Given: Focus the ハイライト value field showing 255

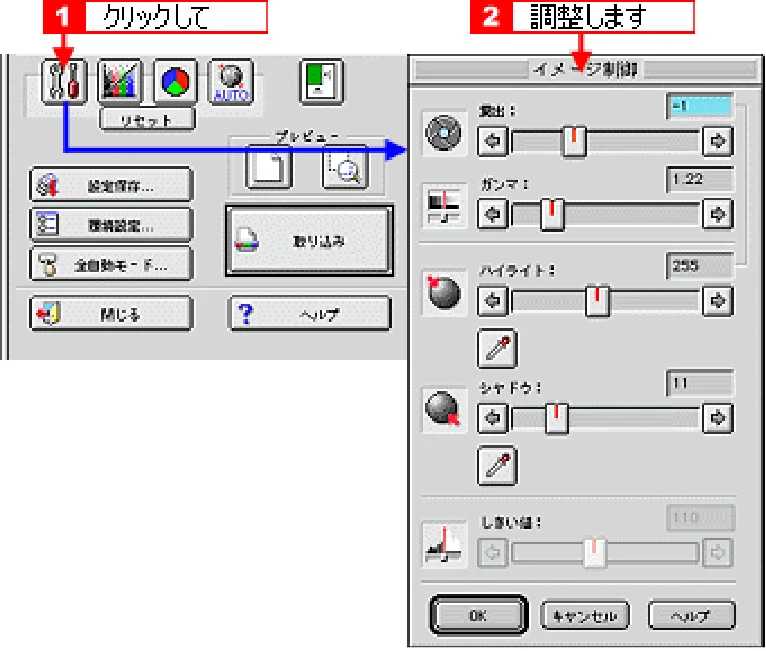Looking at the screenshot, I should (700, 266).
